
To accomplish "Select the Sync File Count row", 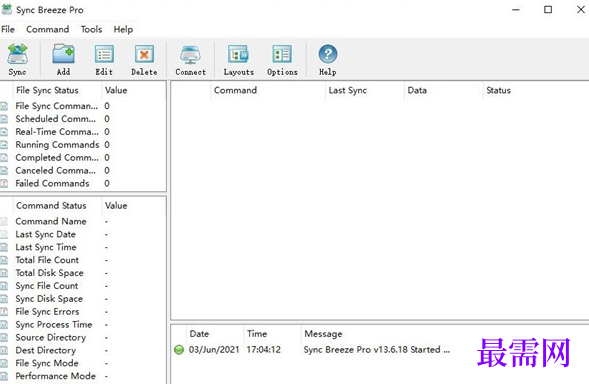I will [83, 286].
